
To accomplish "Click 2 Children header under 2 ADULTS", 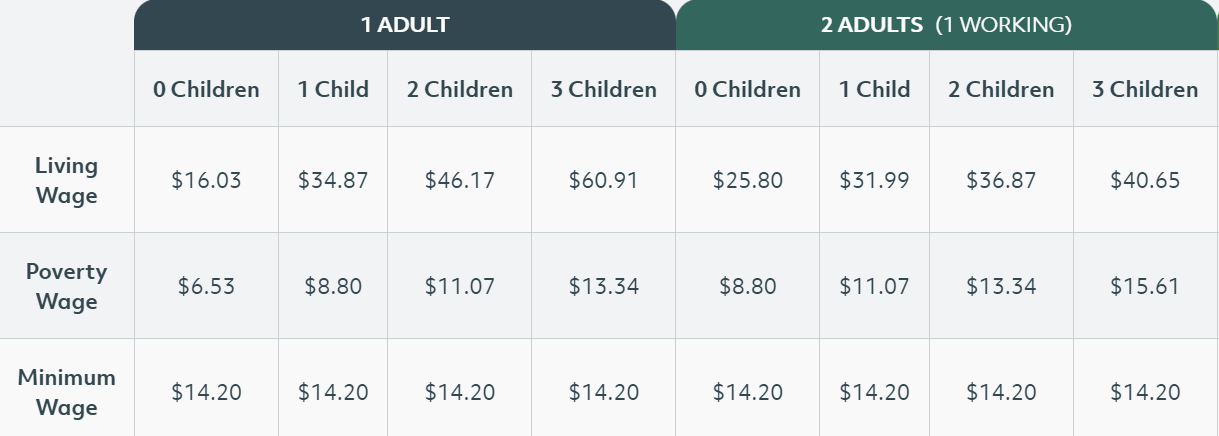I will 1001,89.
